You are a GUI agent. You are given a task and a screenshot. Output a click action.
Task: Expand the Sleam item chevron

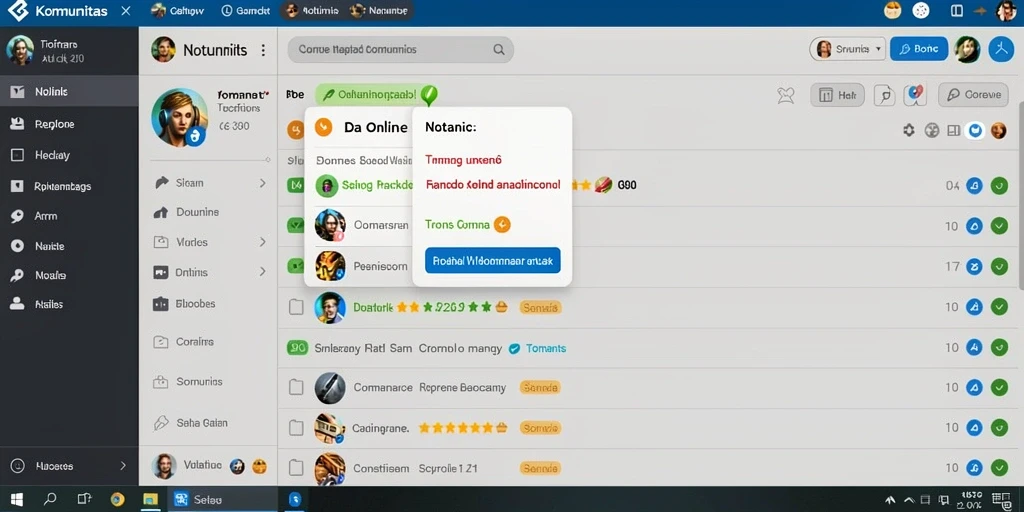(x=263, y=184)
